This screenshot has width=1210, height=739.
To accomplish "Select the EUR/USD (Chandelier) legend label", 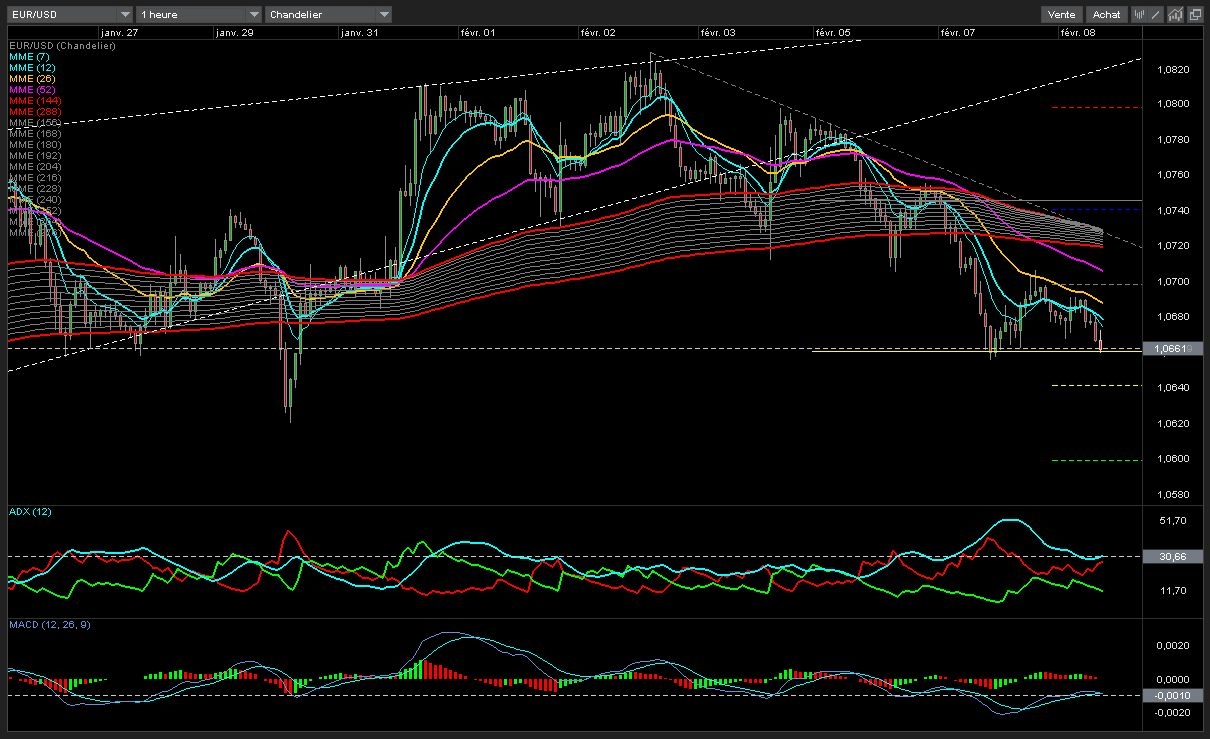I will point(62,46).
